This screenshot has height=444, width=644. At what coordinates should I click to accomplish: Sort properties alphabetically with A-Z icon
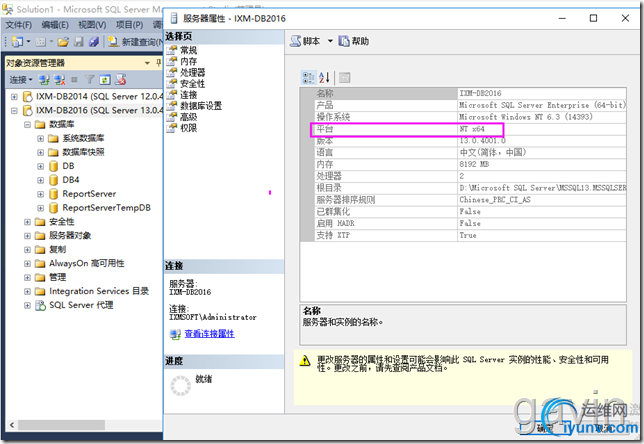click(x=324, y=77)
